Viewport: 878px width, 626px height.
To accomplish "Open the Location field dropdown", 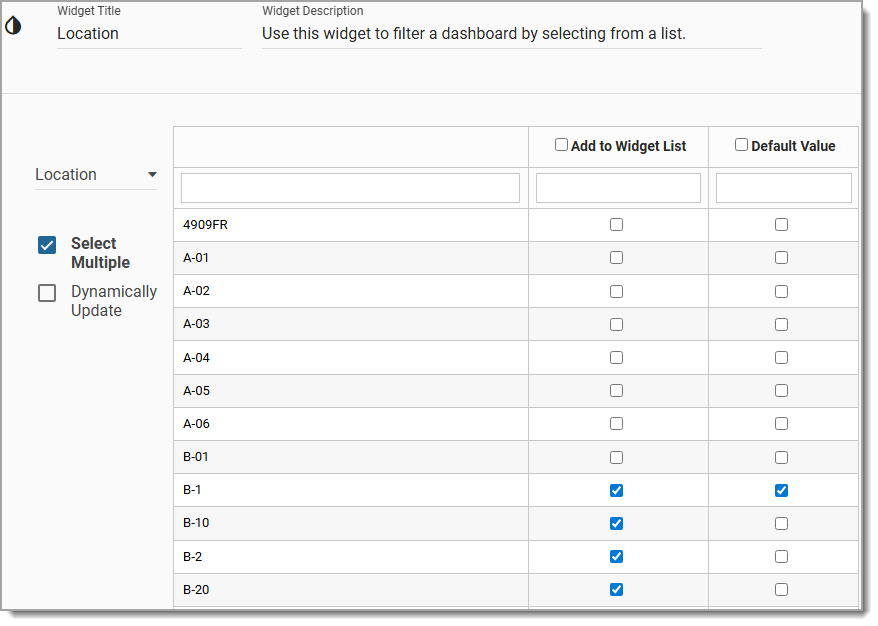I will (x=96, y=174).
